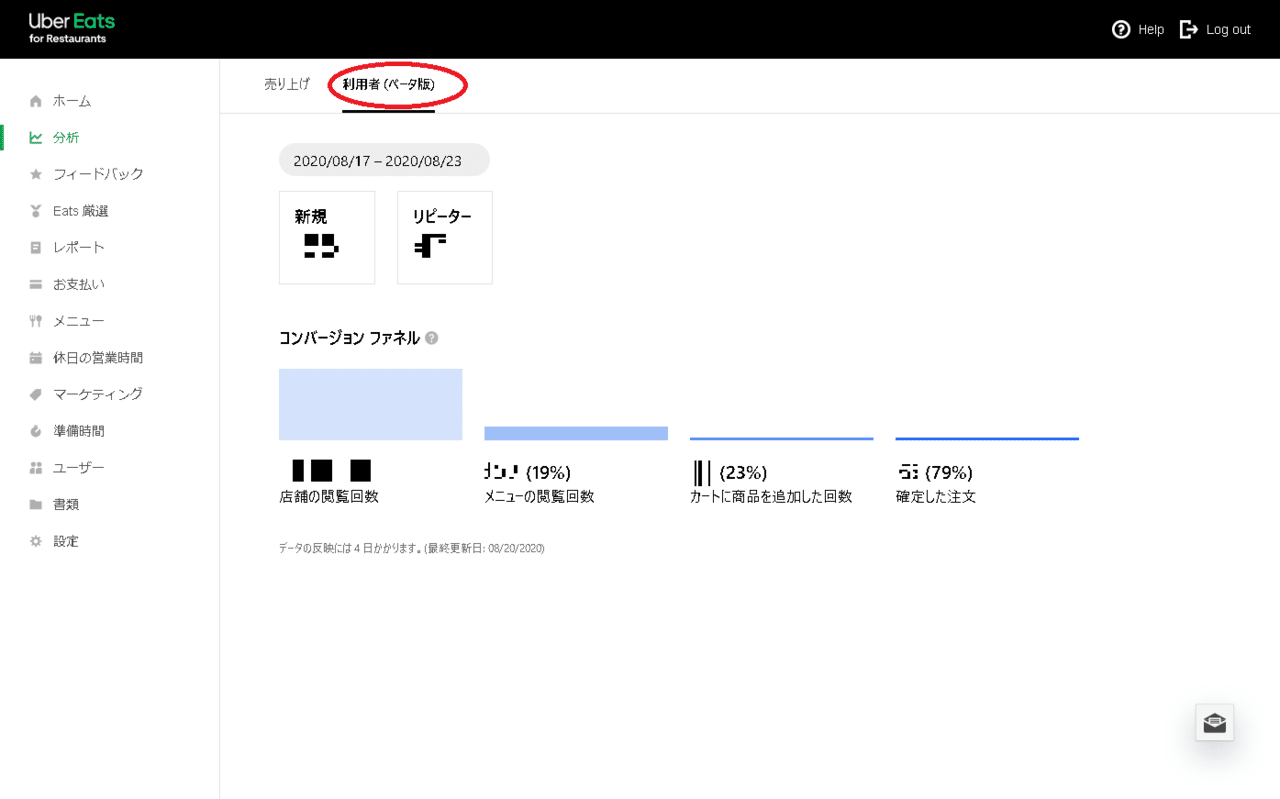Click the star icon beside フィードバック

pyautogui.click(x=36, y=174)
